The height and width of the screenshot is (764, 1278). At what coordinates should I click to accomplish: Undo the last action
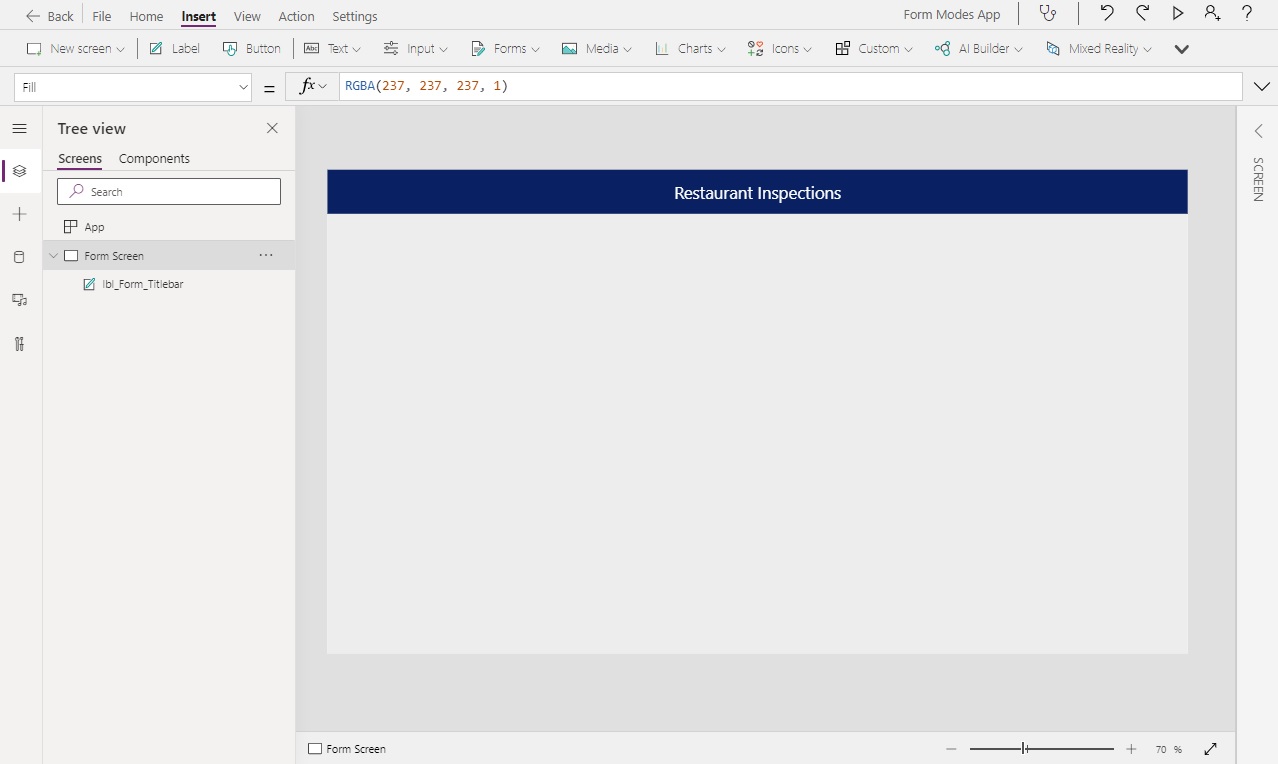tap(1107, 13)
